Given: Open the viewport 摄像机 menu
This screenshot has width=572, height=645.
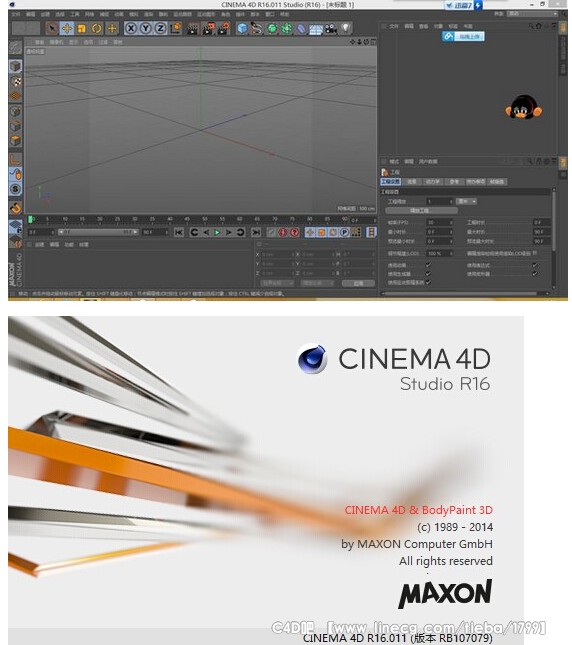Looking at the screenshot, I should click(x=56, y=42).
